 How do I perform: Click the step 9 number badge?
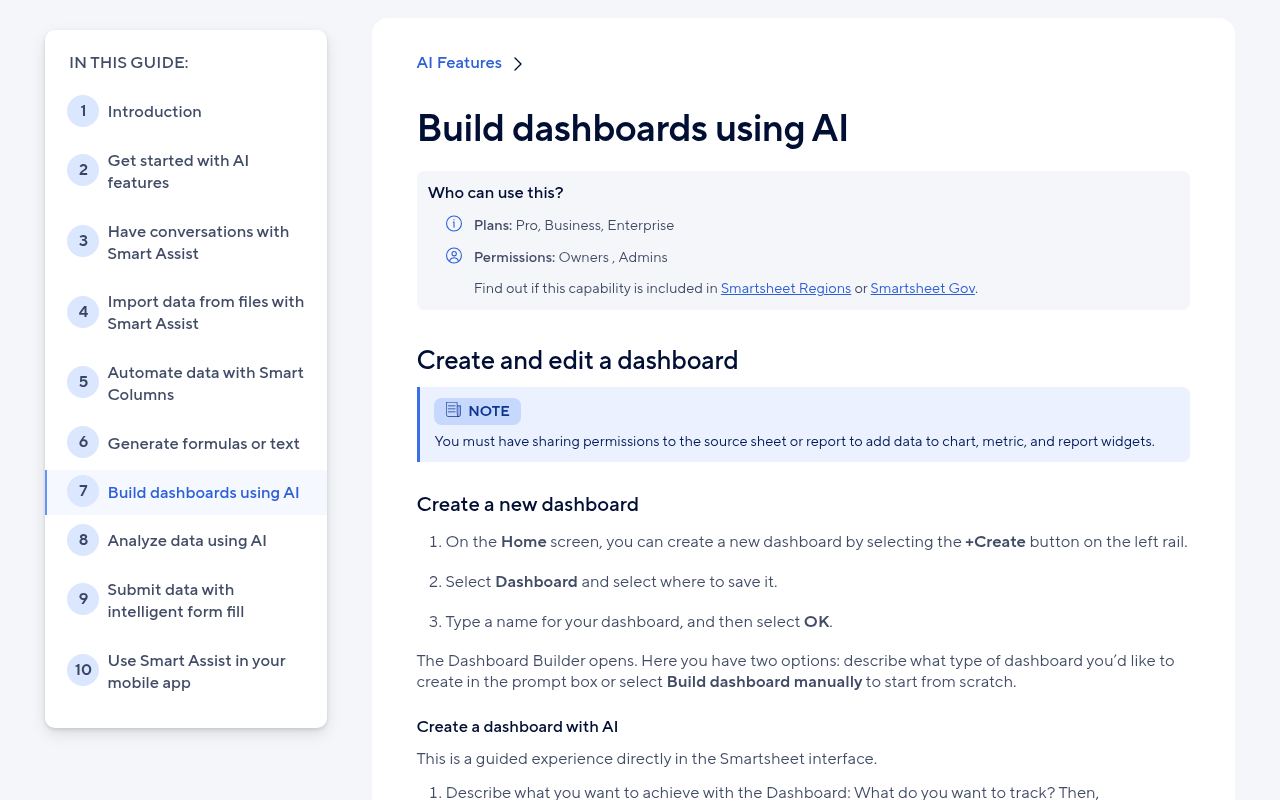click(x=83, y=599)
